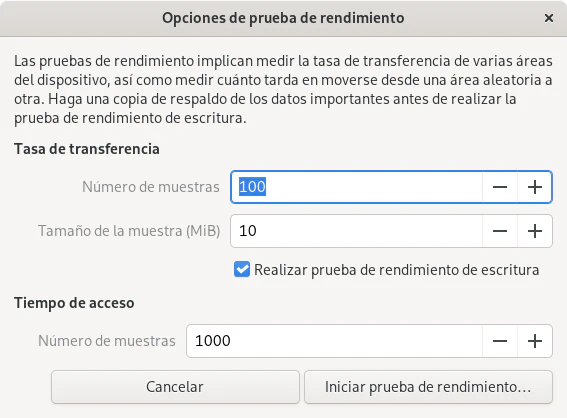The height and width of the screenshot is (418, 567).
Task: Increase transfer rate Número de muestras with plus
Action: tap(535, 187)
